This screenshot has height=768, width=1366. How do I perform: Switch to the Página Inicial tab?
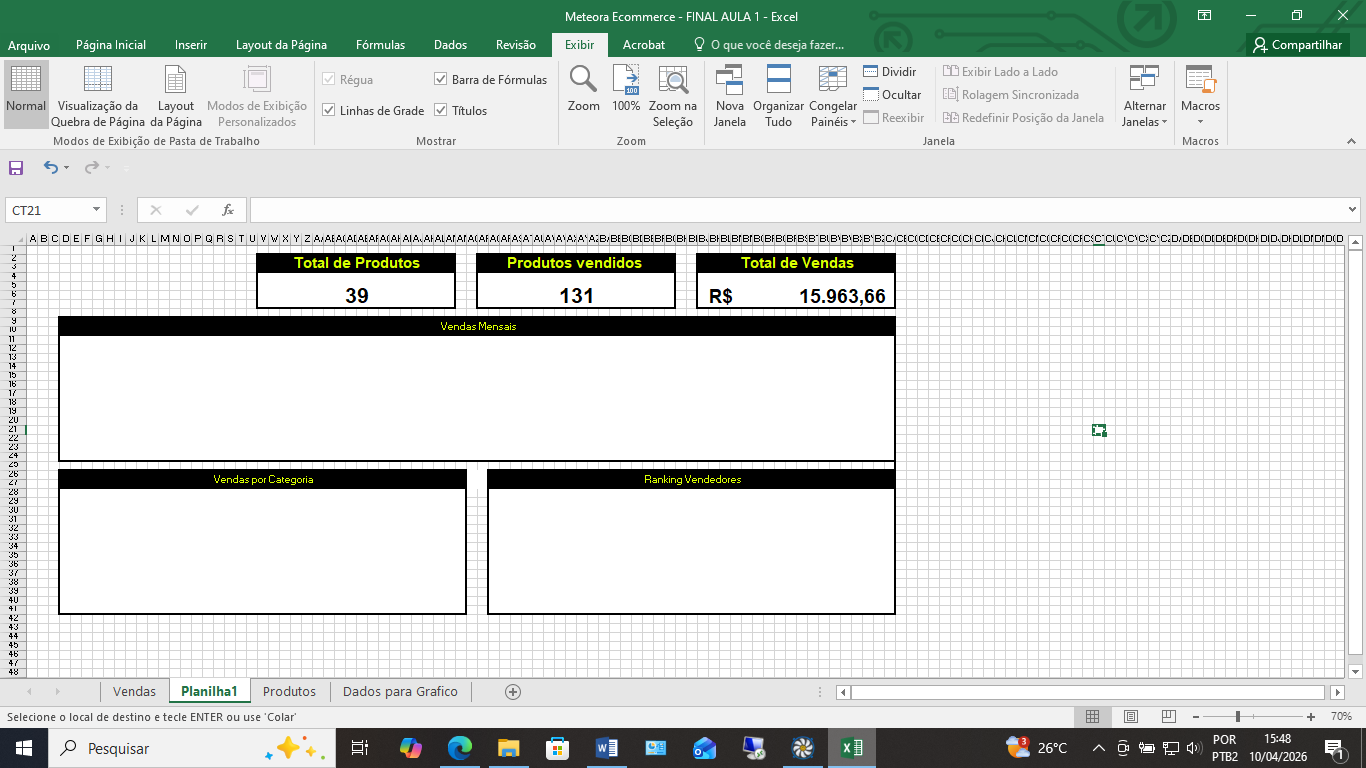pyautogui.click(x=111, y=45)
